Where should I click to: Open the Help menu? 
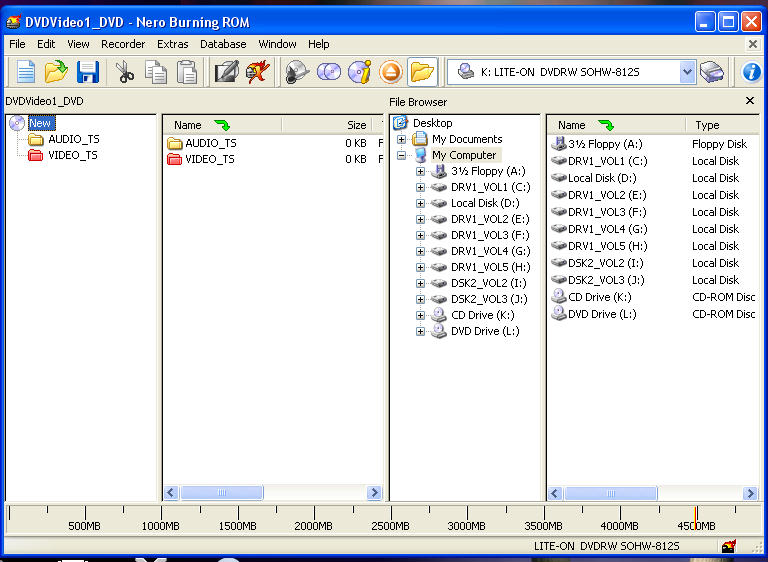318,44
